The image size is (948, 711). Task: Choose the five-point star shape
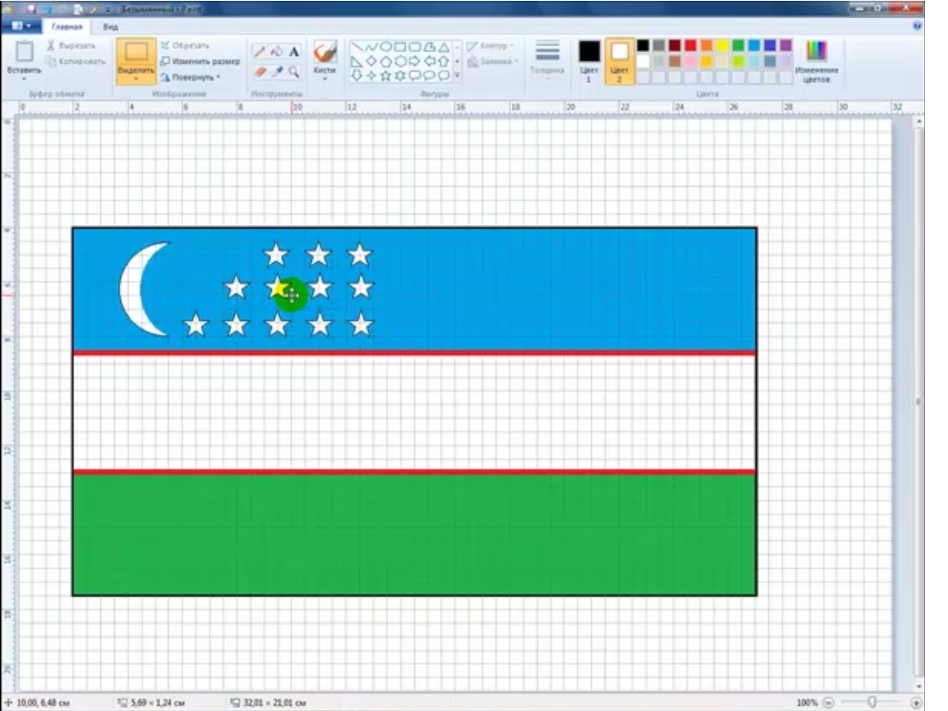coord(386,76)
